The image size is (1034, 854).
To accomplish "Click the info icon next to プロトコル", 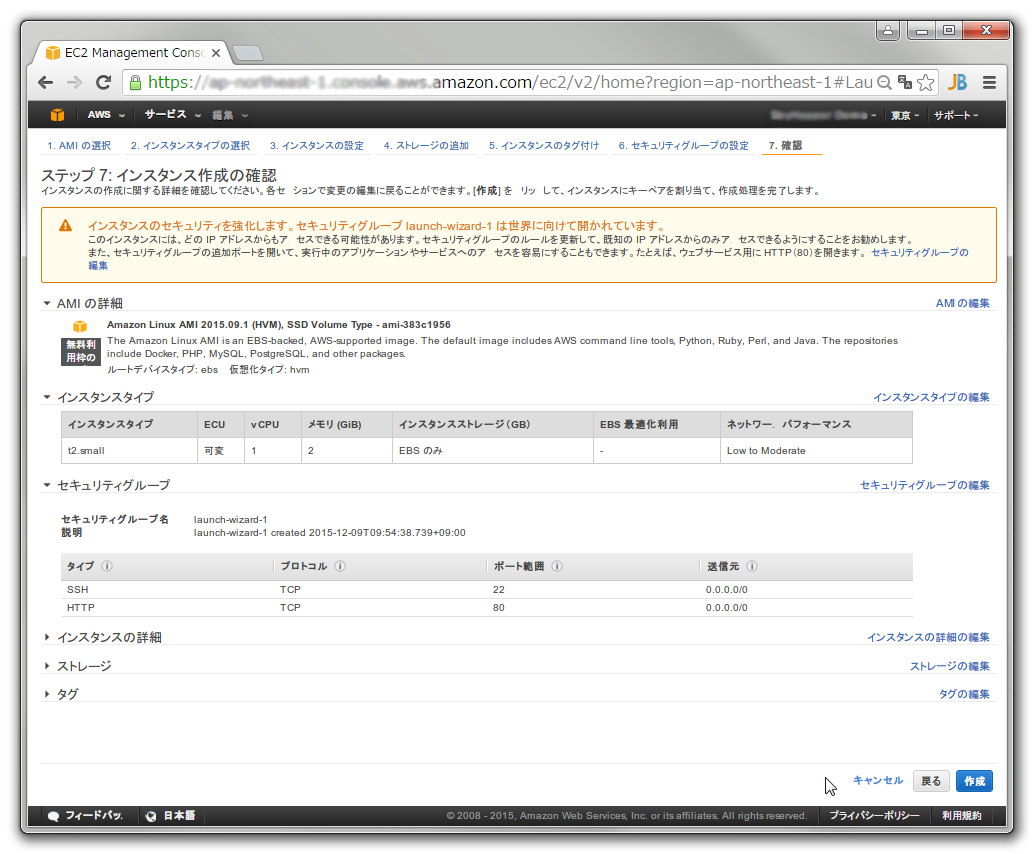I will pos(340,566).
